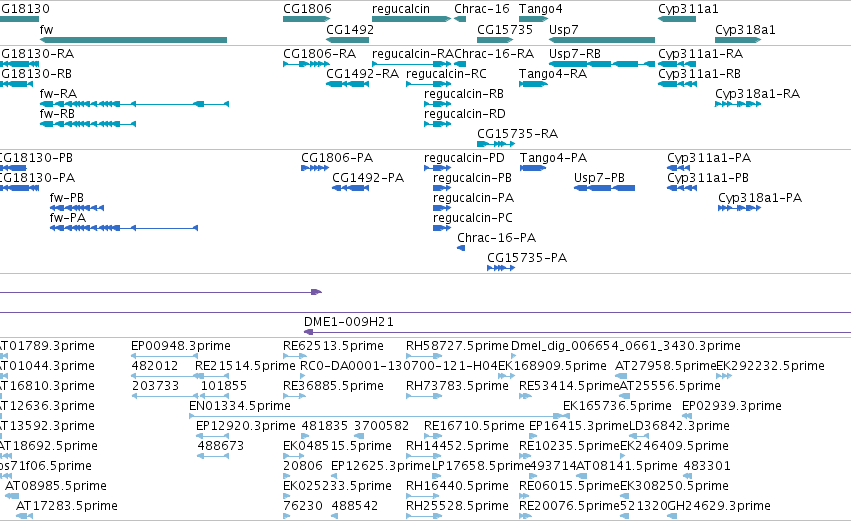Open EST label RE53414.5prime
The image size is (851, 521).
tap(569, 386)
